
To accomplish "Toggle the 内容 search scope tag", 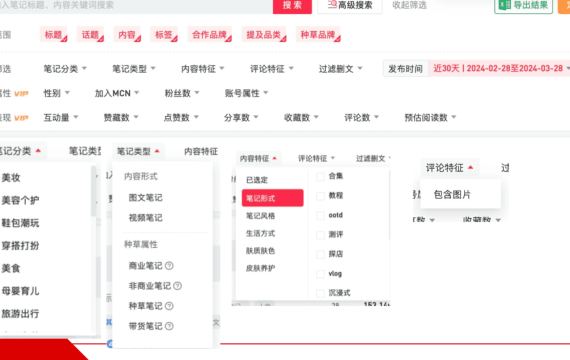I will coord(127,35).
